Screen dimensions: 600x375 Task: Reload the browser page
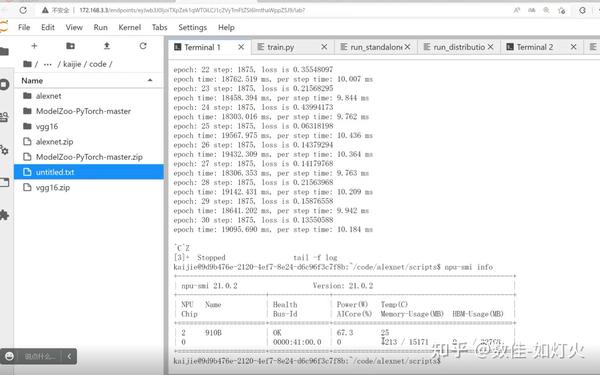click(23, 10)
